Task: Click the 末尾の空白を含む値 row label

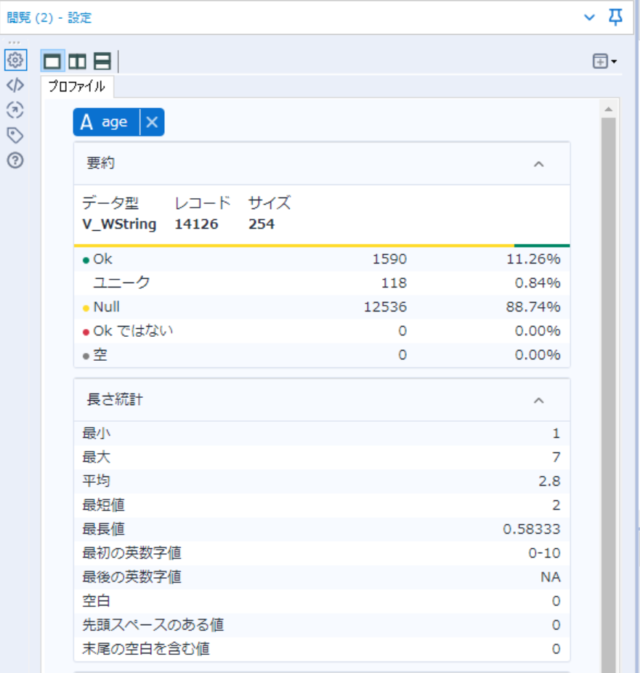Action: (146, 649)
